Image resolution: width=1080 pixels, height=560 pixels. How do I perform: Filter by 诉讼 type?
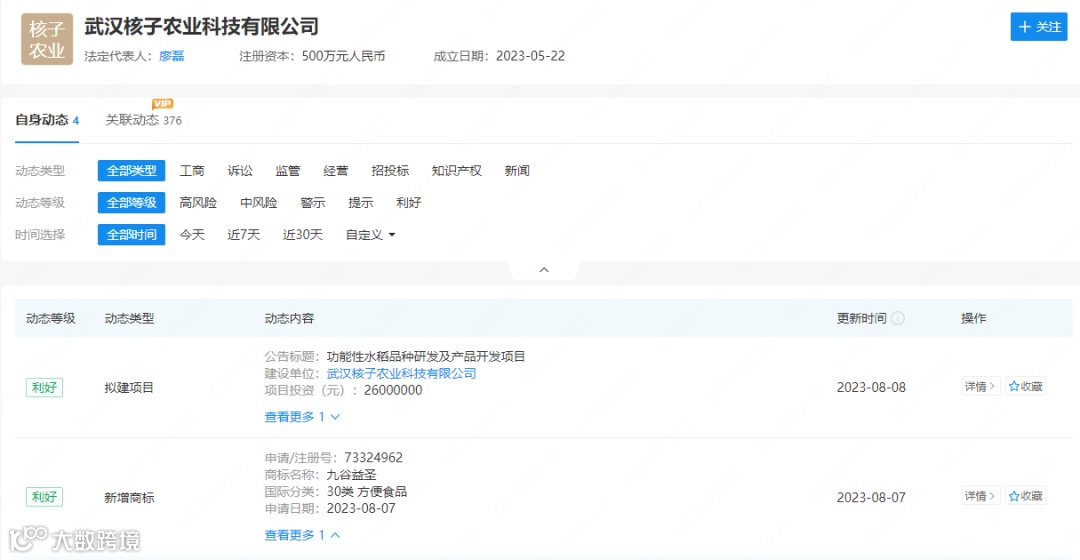(240, 171)
